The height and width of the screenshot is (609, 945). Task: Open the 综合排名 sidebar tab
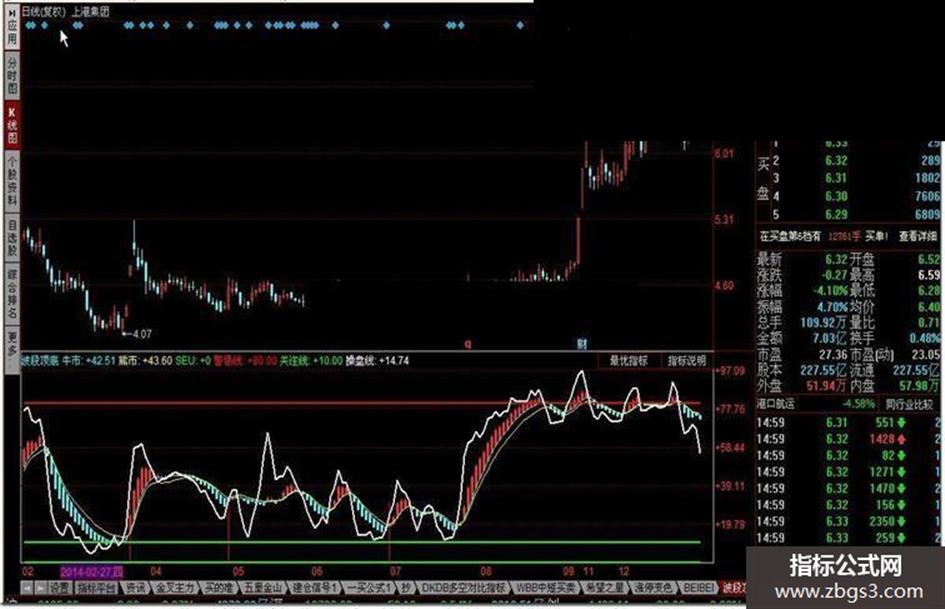[x=11, y=293]
